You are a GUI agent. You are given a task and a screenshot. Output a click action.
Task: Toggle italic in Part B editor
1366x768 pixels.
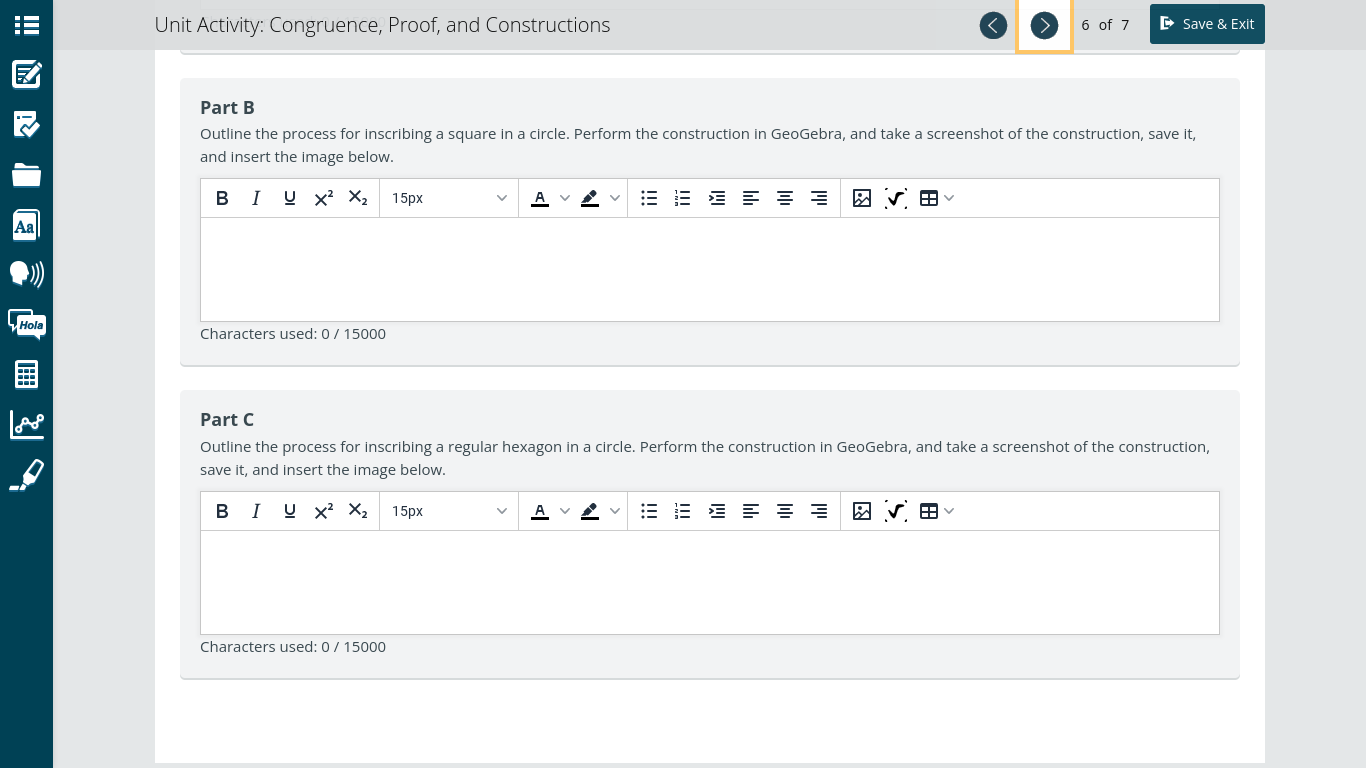coord(256,198)
